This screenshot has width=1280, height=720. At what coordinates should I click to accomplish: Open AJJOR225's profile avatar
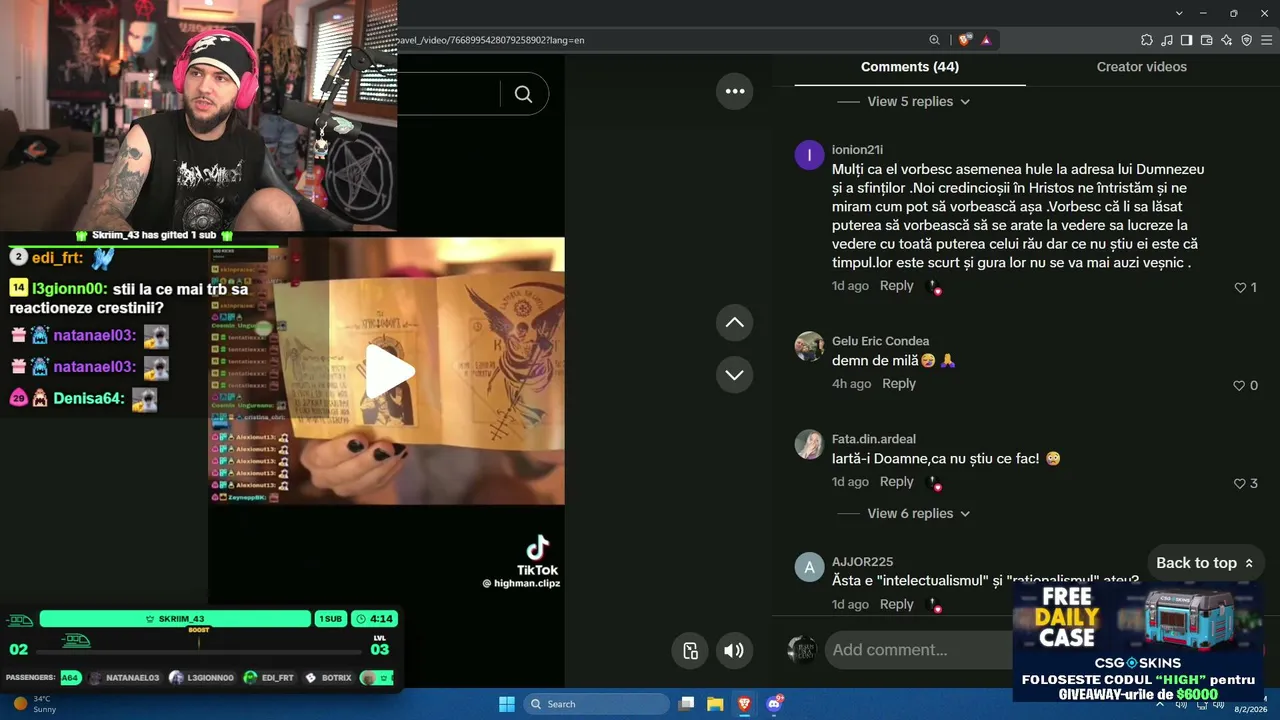pyautogui.click(x=809, y=567)
